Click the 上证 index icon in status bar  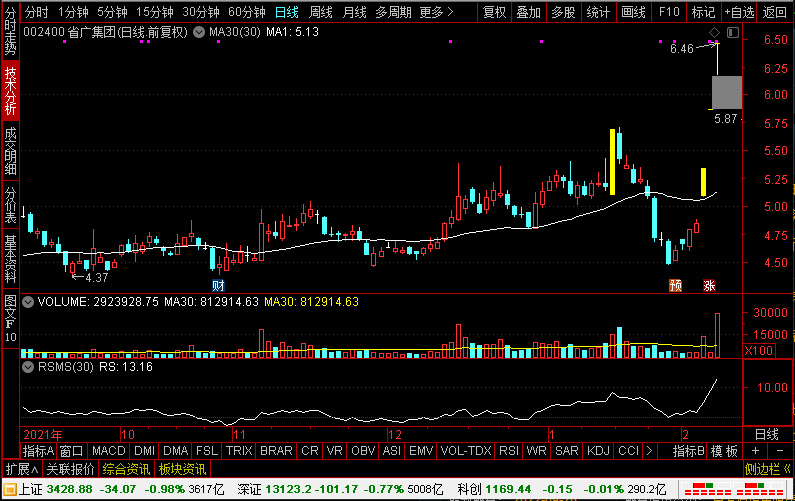tap(10, 489)
